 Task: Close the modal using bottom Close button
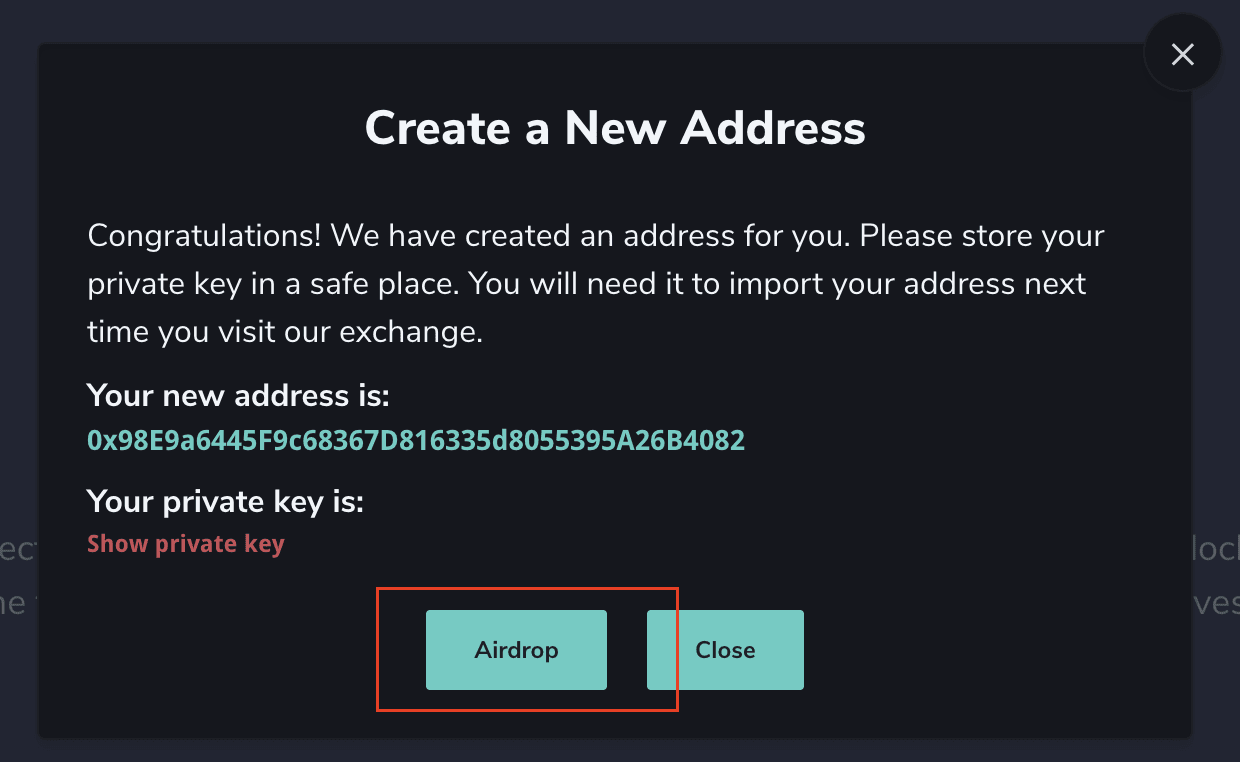(725, 650)
